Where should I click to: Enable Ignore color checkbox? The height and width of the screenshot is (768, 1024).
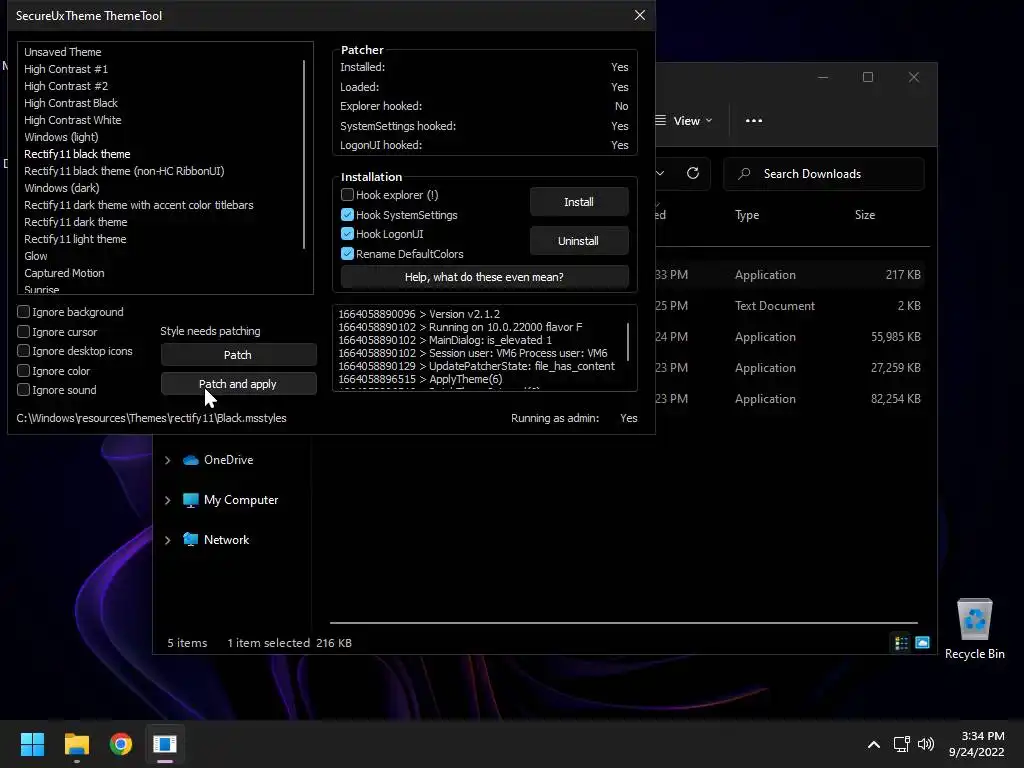click(x=24, y=370)
